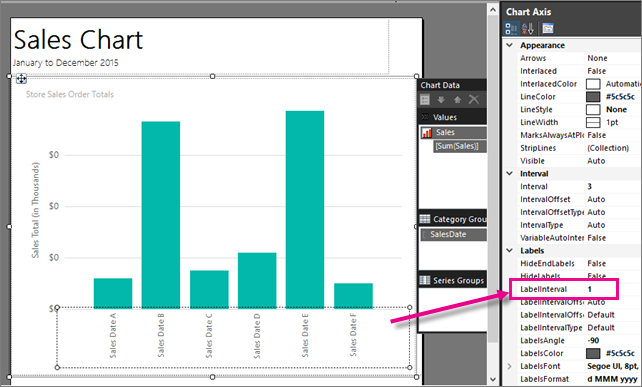Click the January to December 2015 subtitle
642x387 pixels.
pos(66,63)
